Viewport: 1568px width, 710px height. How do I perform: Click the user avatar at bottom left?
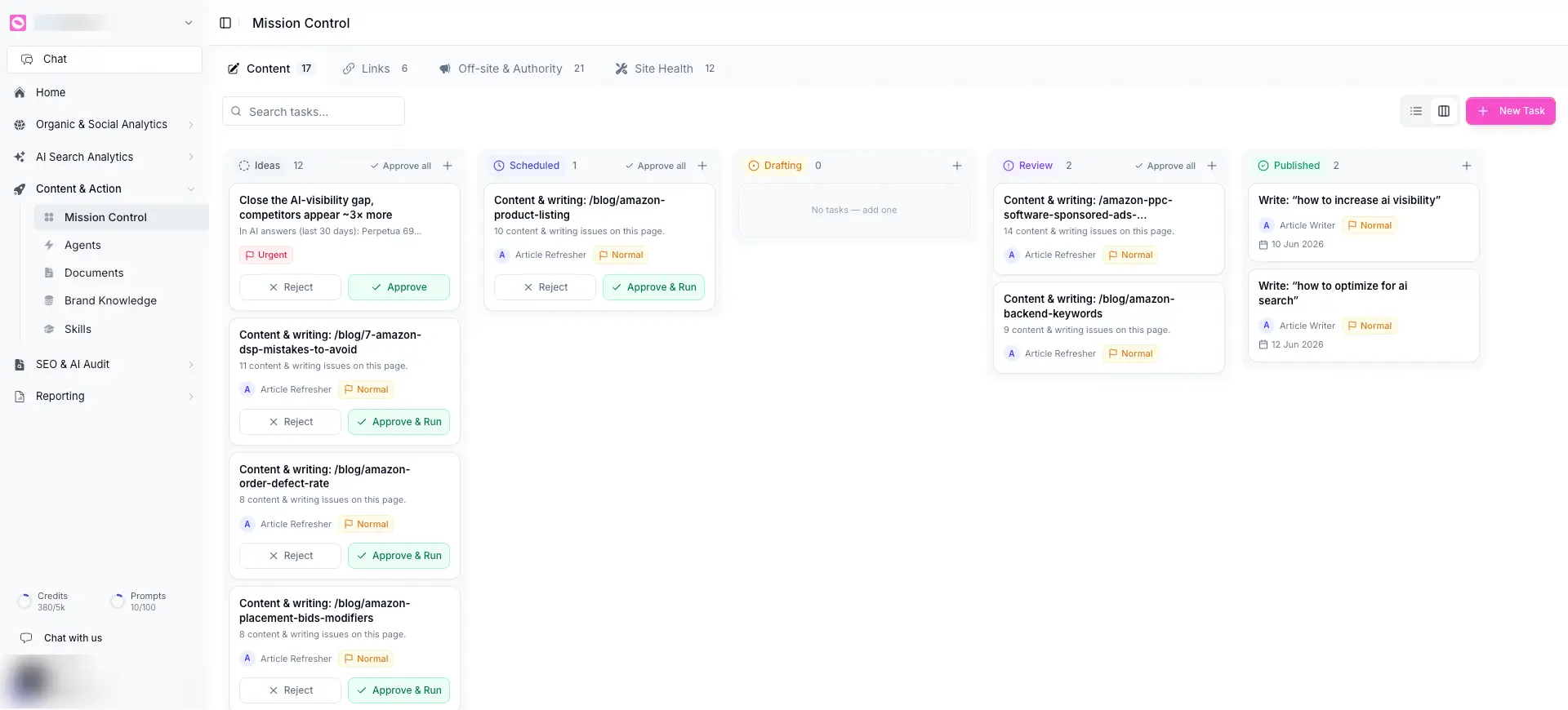click(31, 681)
